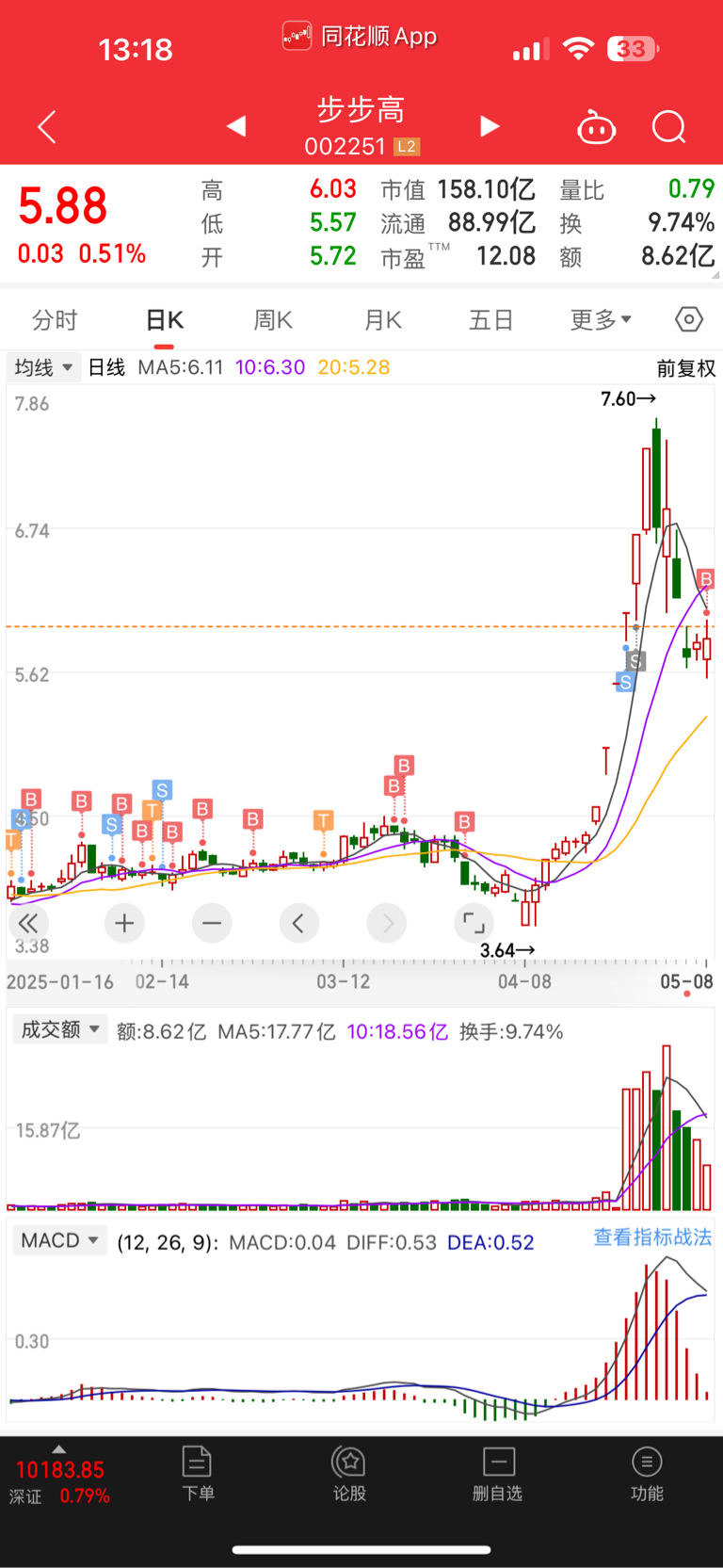Expand 更多 period dropdown
The width and height of the screenshot is (723, 1568).
coord(601,320)
